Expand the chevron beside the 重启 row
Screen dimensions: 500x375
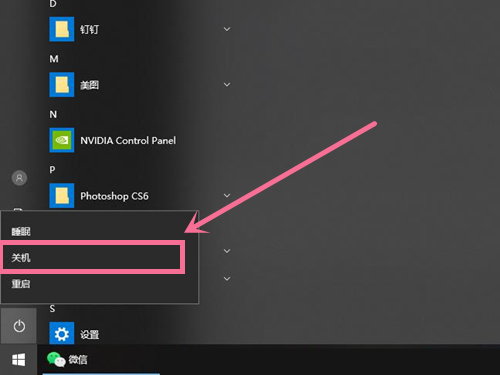pos(227,279)
